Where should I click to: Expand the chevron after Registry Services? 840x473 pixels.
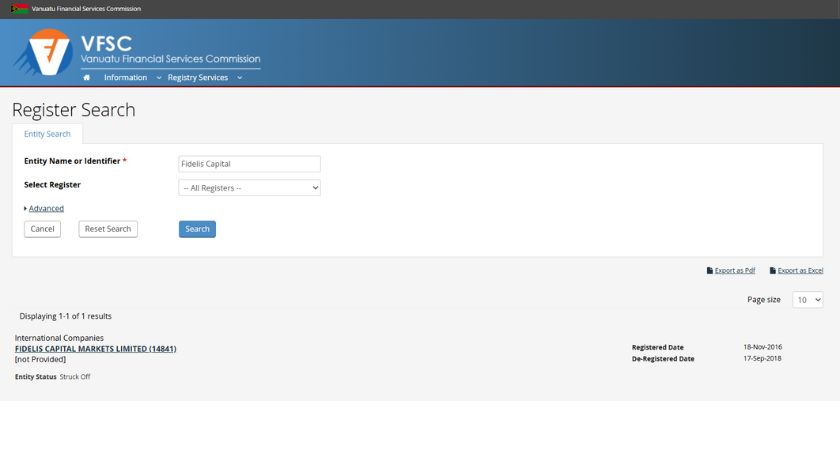point(240,78)
